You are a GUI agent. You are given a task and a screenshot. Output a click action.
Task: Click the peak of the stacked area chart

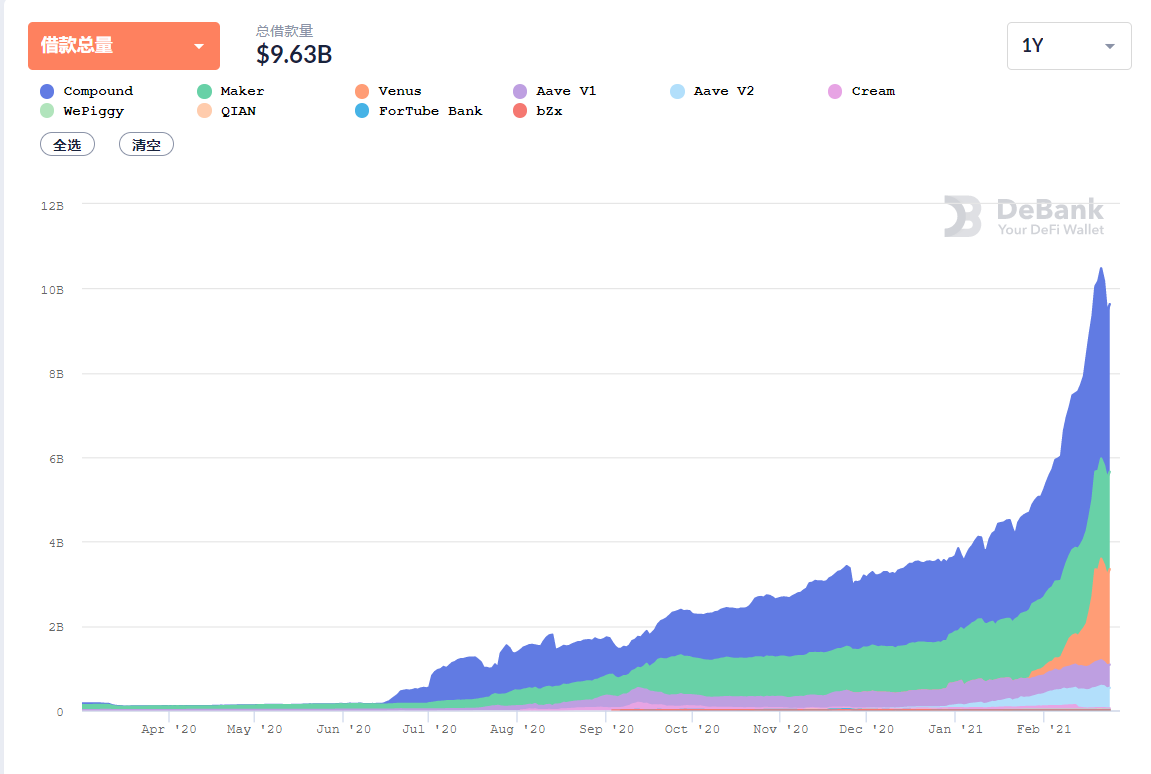pyautogui.click(x=1101, y=269)
